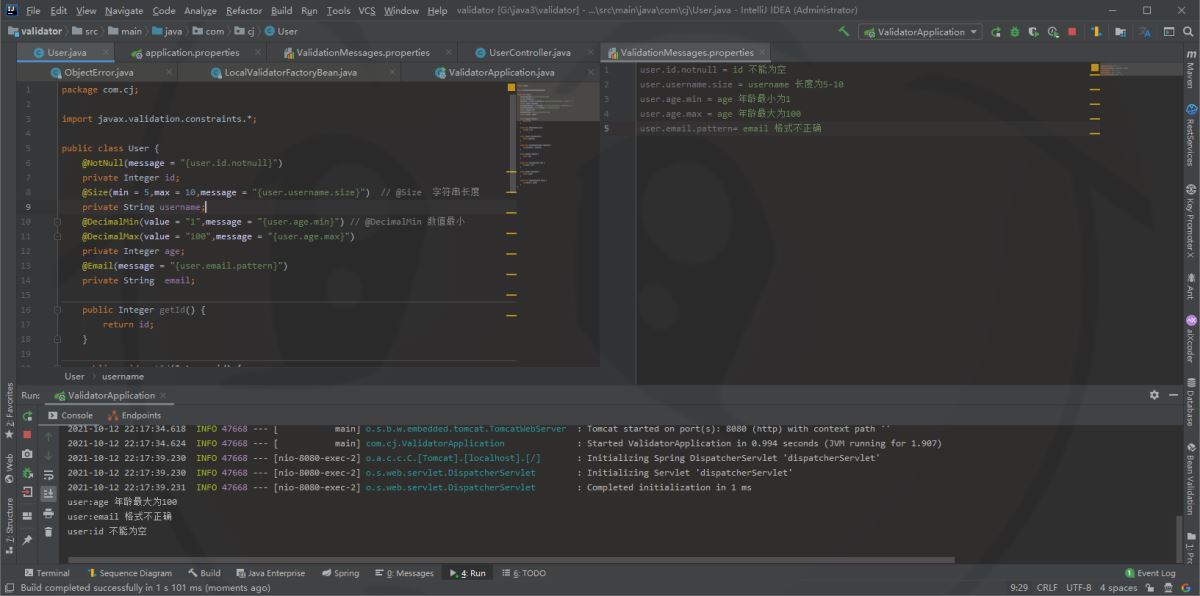Click the fold end marker at line 18
Viewport: 1200px width, 596px height.
(x=57, y=340)
